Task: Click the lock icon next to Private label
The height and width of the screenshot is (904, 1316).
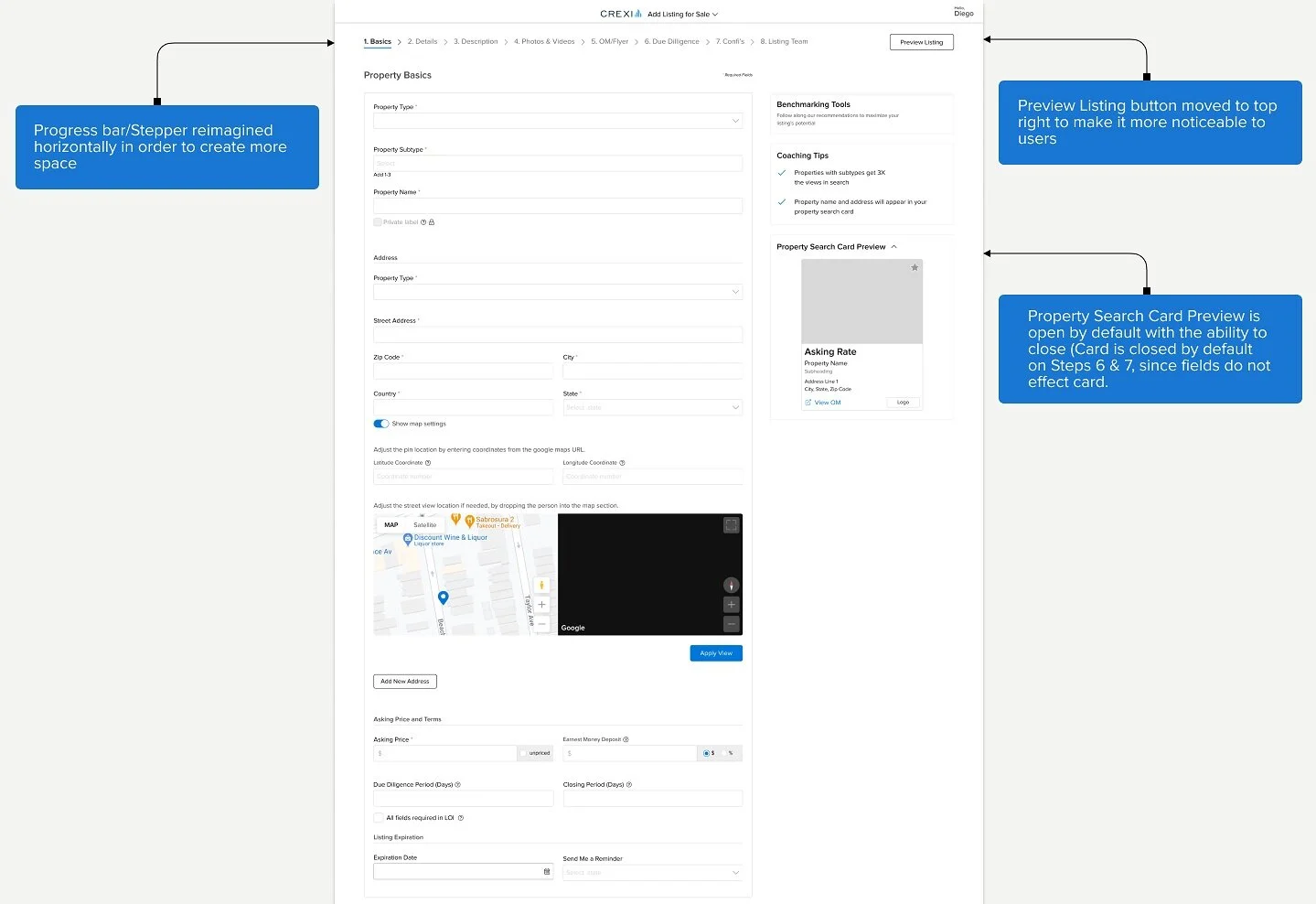Action: [x=432, y=221]
